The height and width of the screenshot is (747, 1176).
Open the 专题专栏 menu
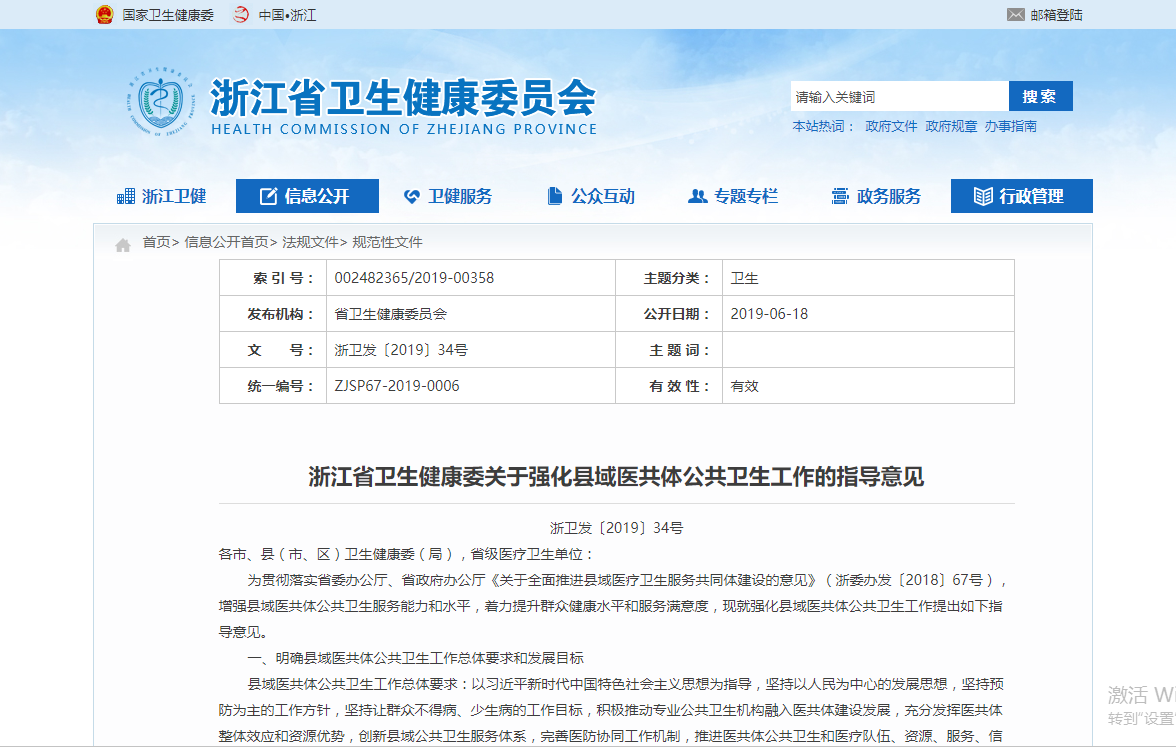tap(735, 196)
